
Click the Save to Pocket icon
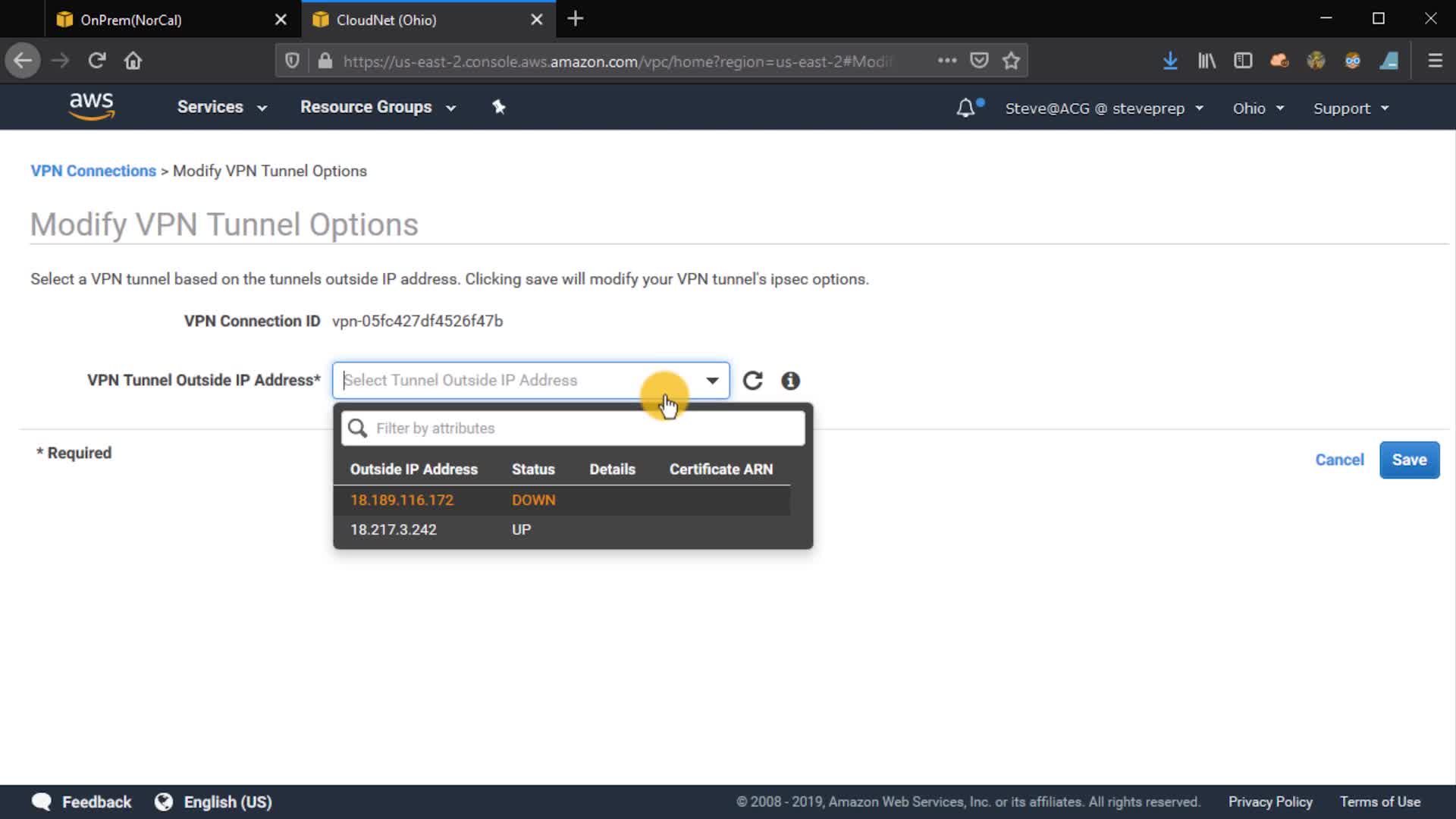pos(979,61)
